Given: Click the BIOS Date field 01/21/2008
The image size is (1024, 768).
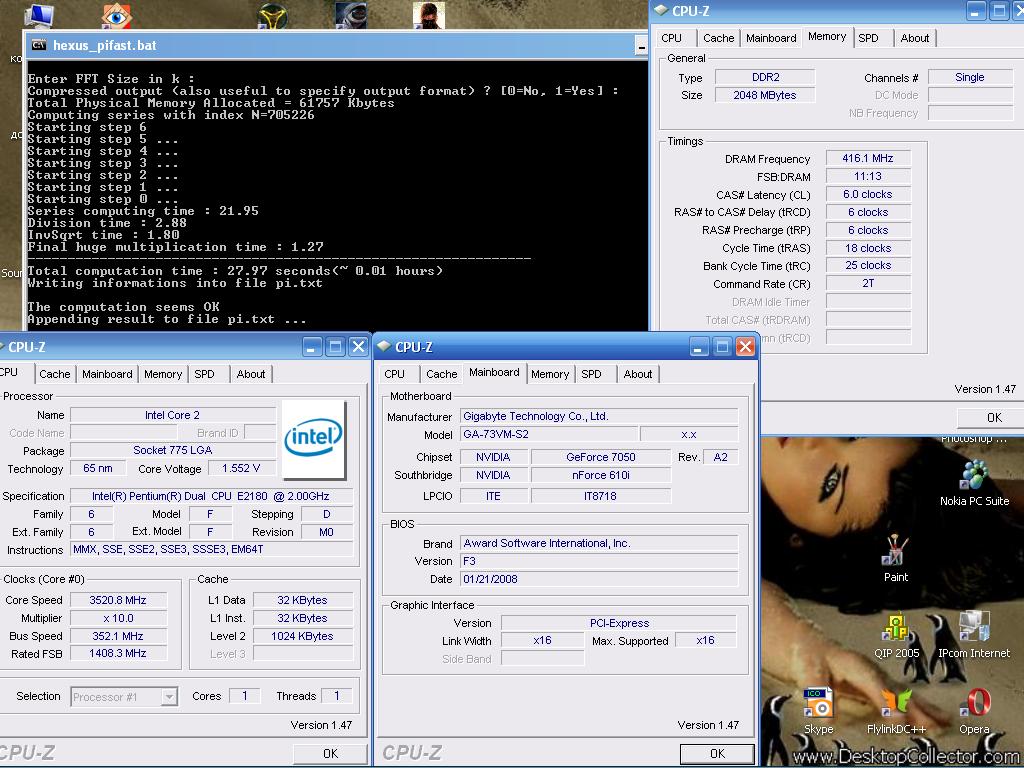Looking at the screenshot, I should coord(599,579).
